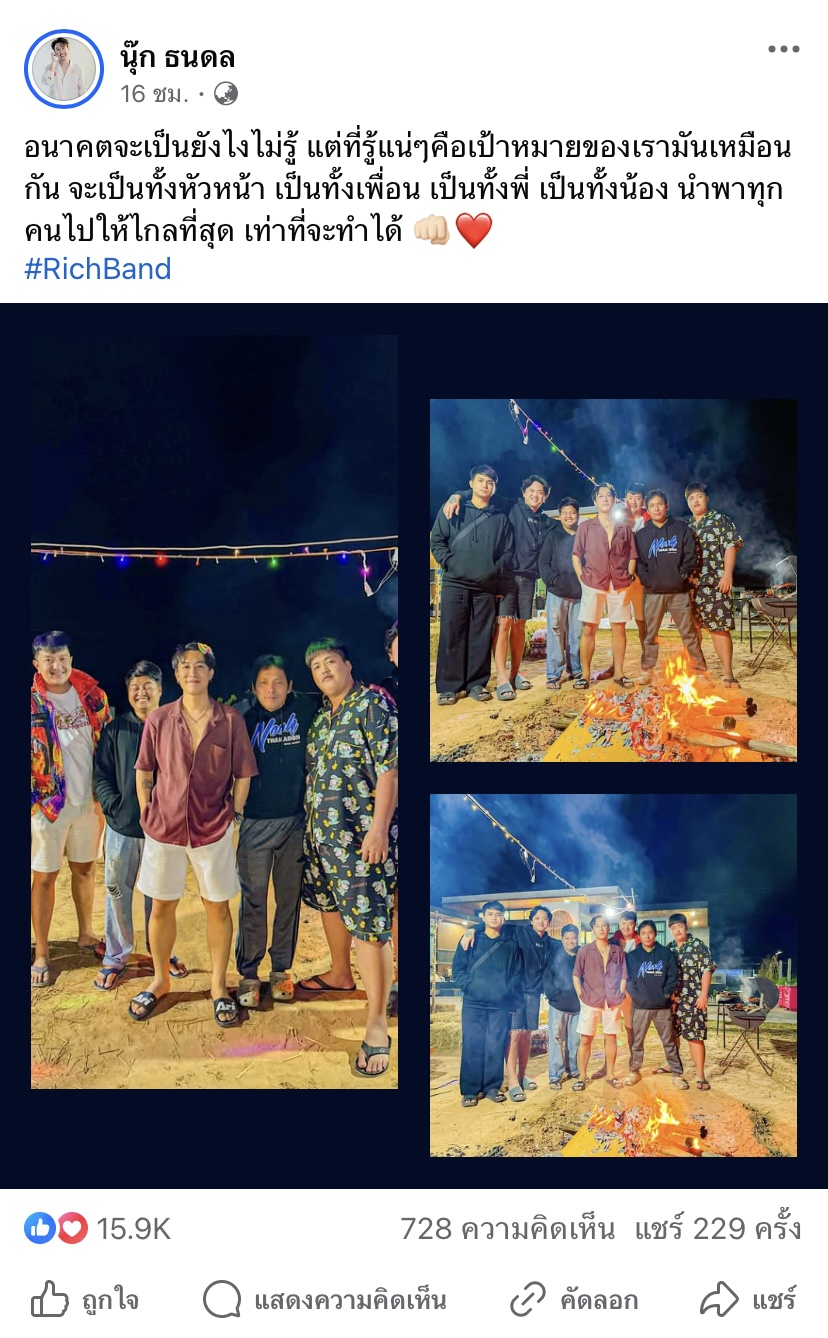Open the top-right campfire photo
The width and height of the screenshot is (828, 1338).
click(x=613, y=580)
